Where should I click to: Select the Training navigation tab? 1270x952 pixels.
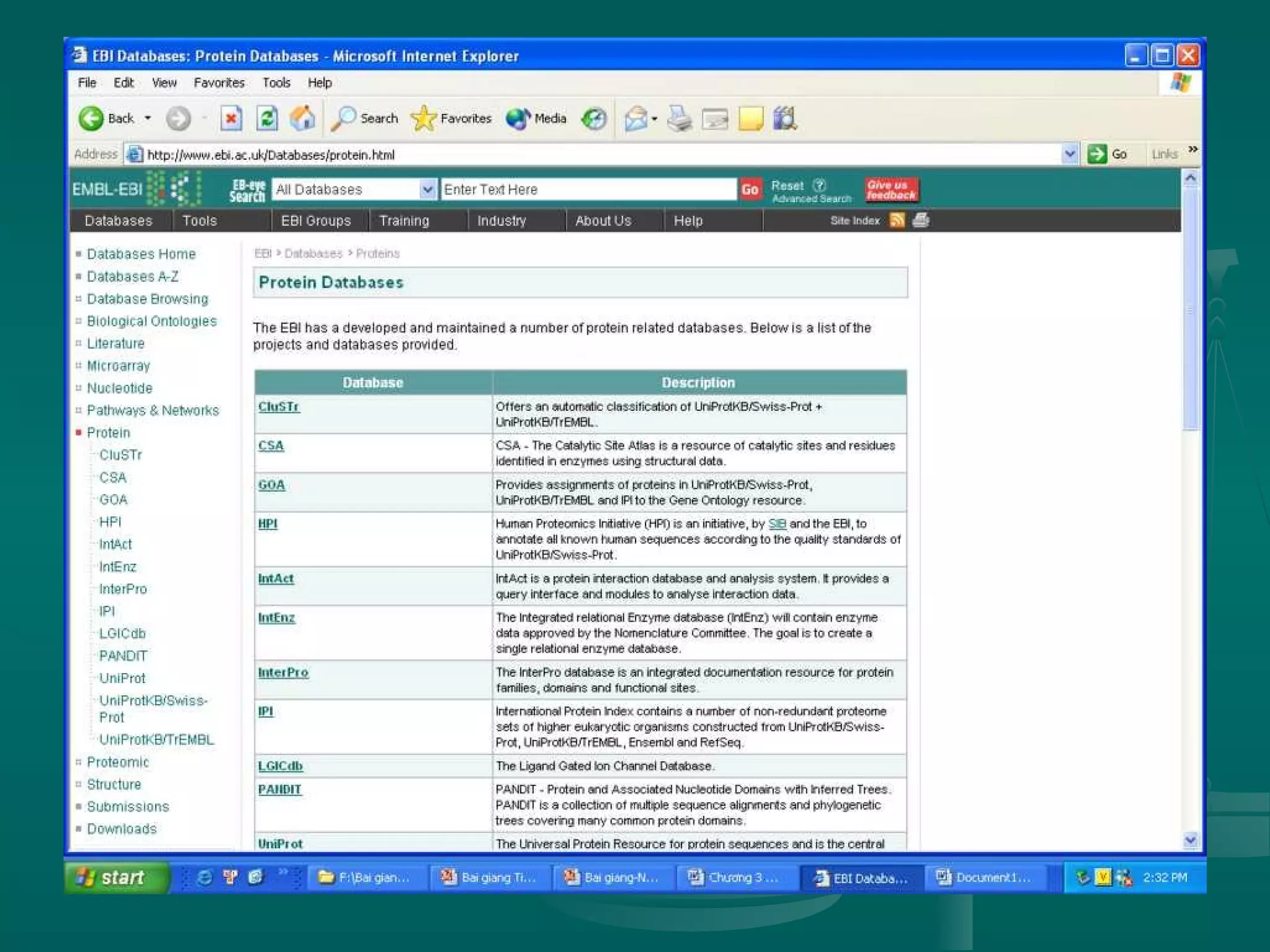[x=404, y=221]
